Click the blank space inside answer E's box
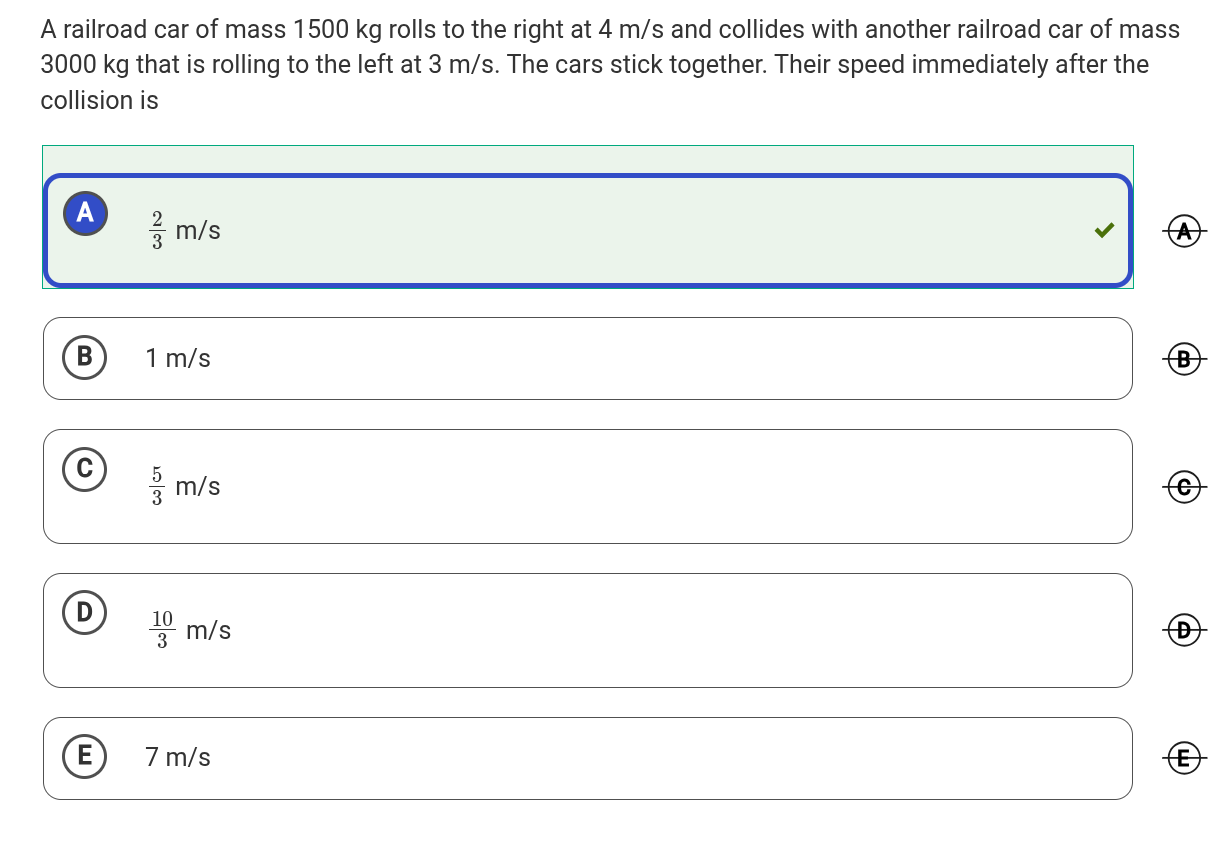The image size is (1208, 862). (650, 758)
